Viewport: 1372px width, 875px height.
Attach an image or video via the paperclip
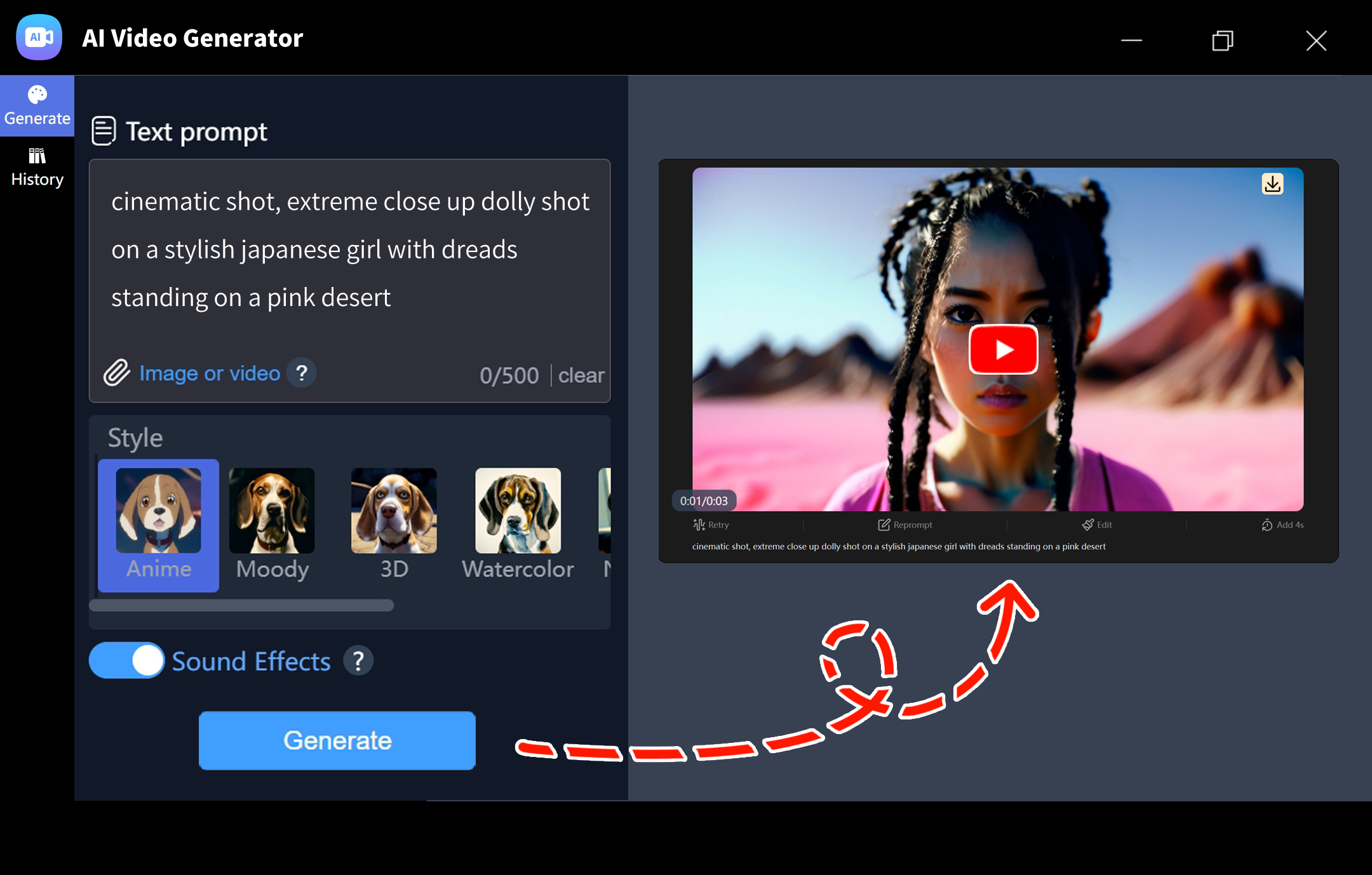tap(118, 373)
